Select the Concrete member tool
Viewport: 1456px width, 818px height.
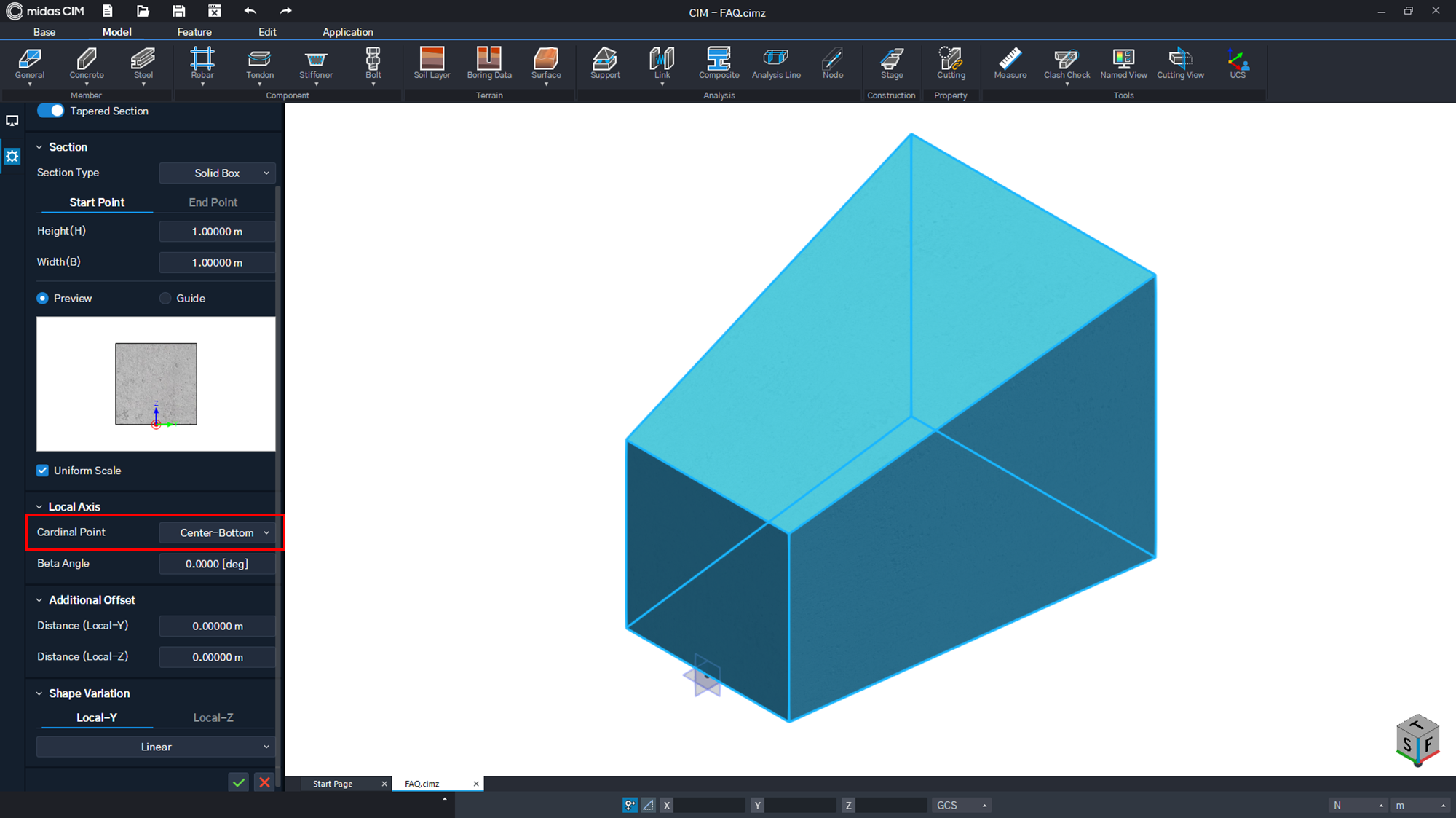(x=87, y=64)
